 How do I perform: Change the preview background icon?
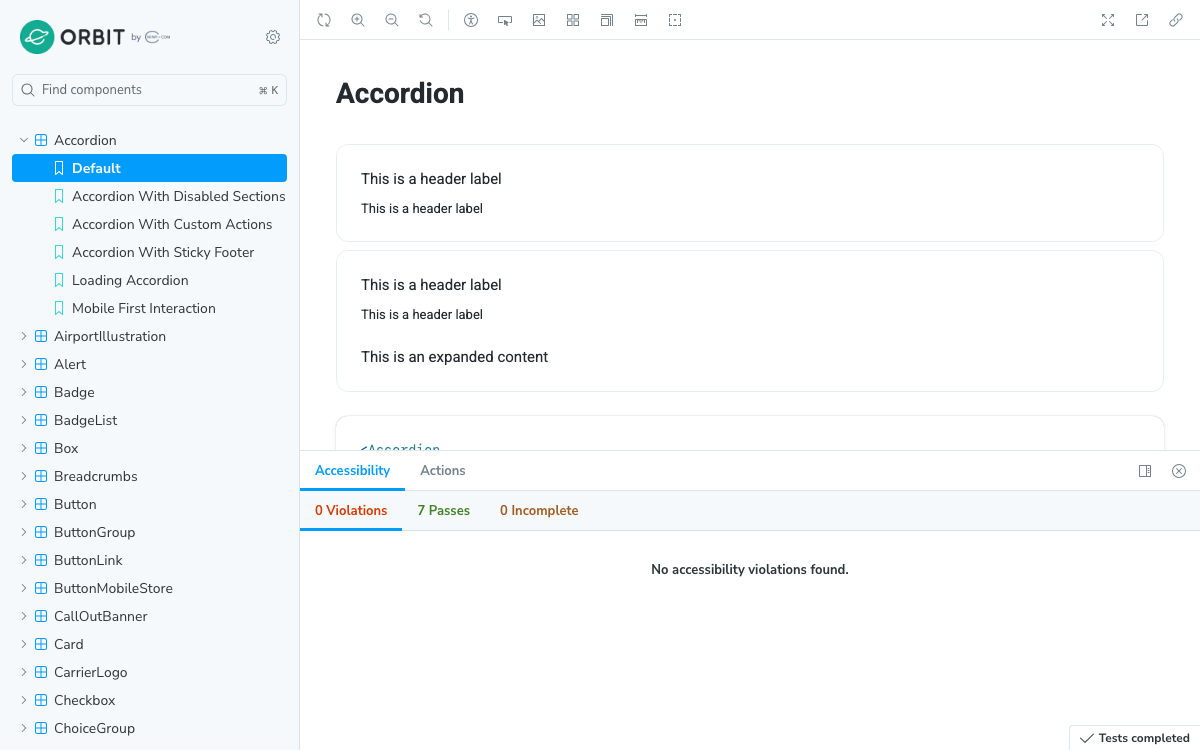539,20
